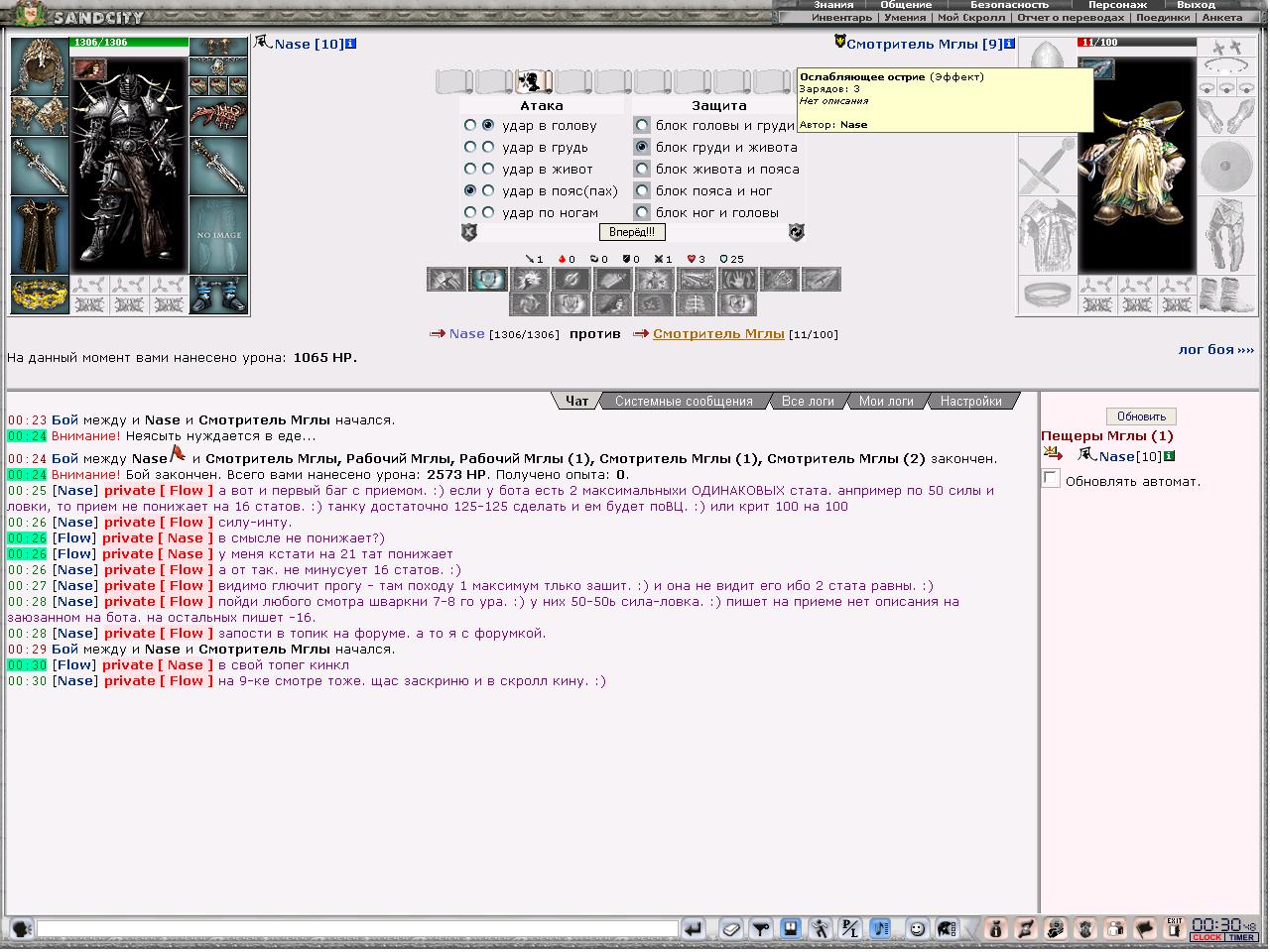Click the crossed-swords icon left of Вперёд
The image size is (1270, 952).
(469, 232)
